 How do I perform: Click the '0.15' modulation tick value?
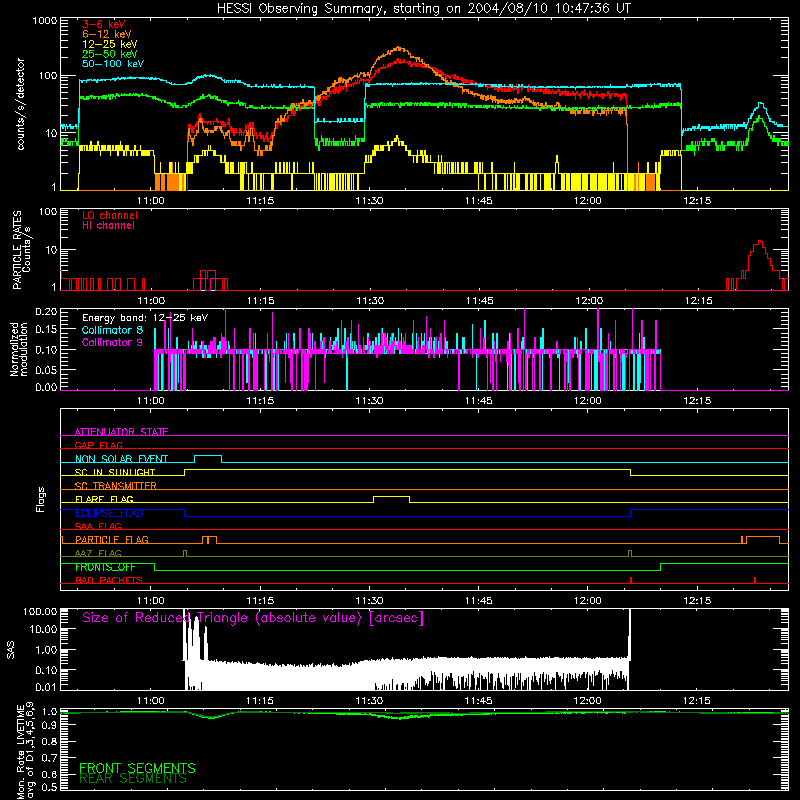46,330
